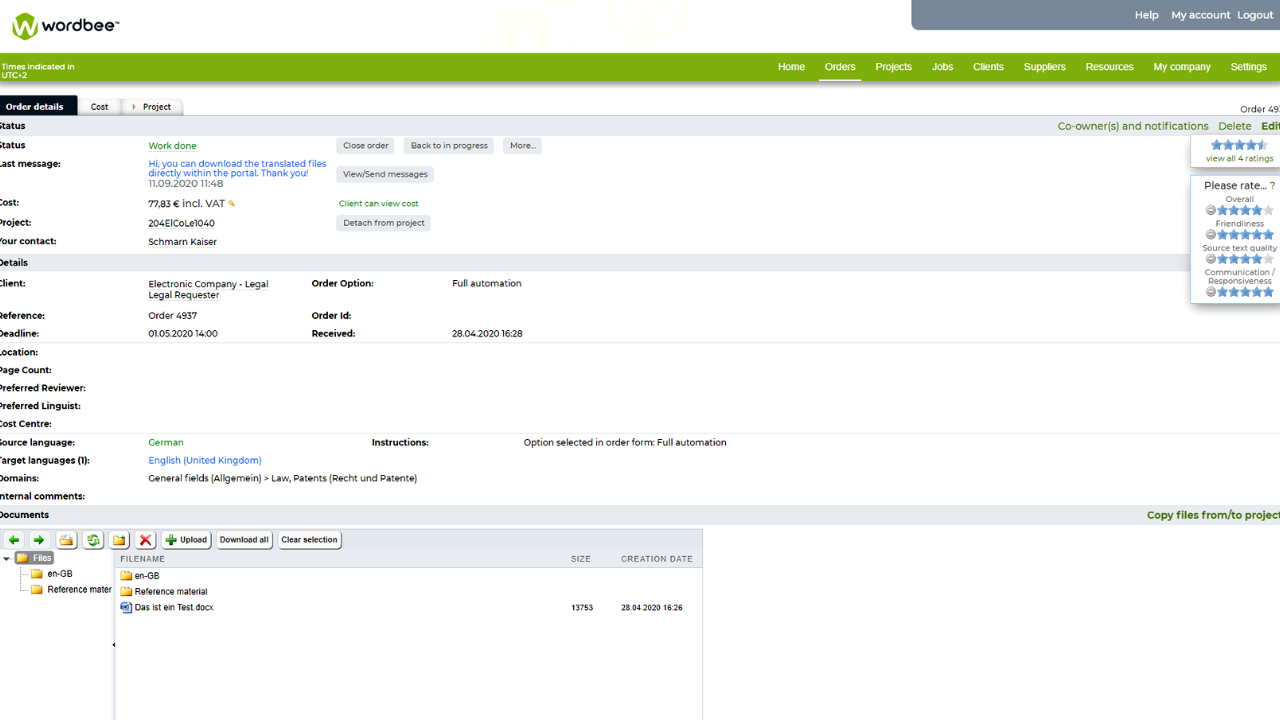Open the More... status options
The image size is (1280, 720).
(x=522, y=146)
